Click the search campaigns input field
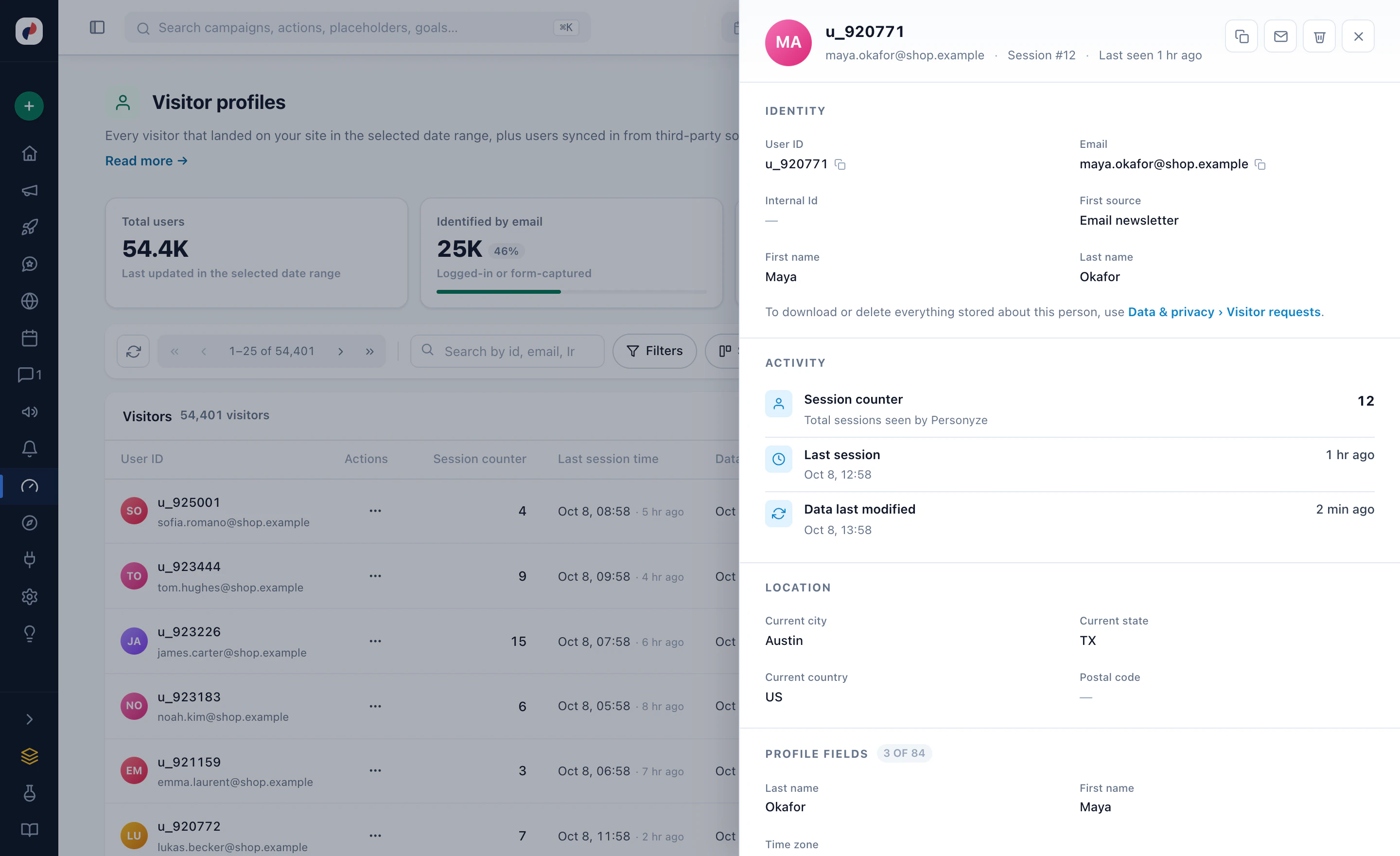Screen dimensions: 1400x856 coord(357,27)
